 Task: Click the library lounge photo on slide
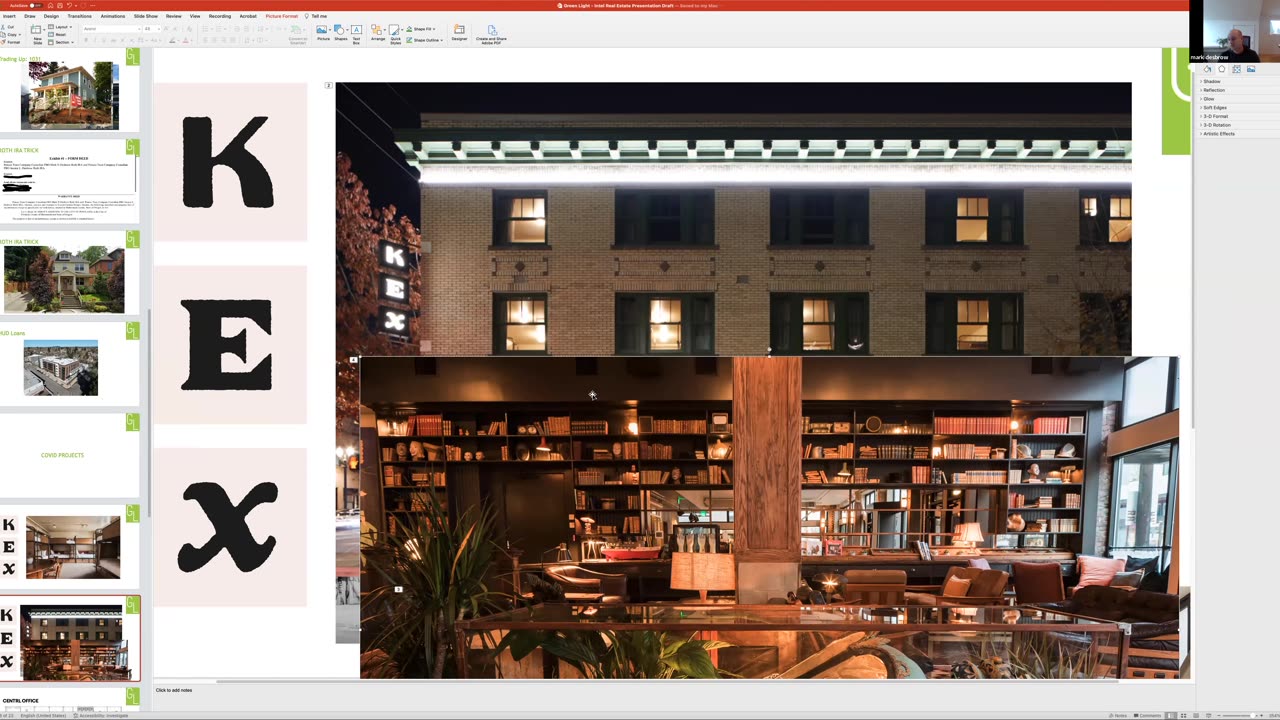point(769,518)
